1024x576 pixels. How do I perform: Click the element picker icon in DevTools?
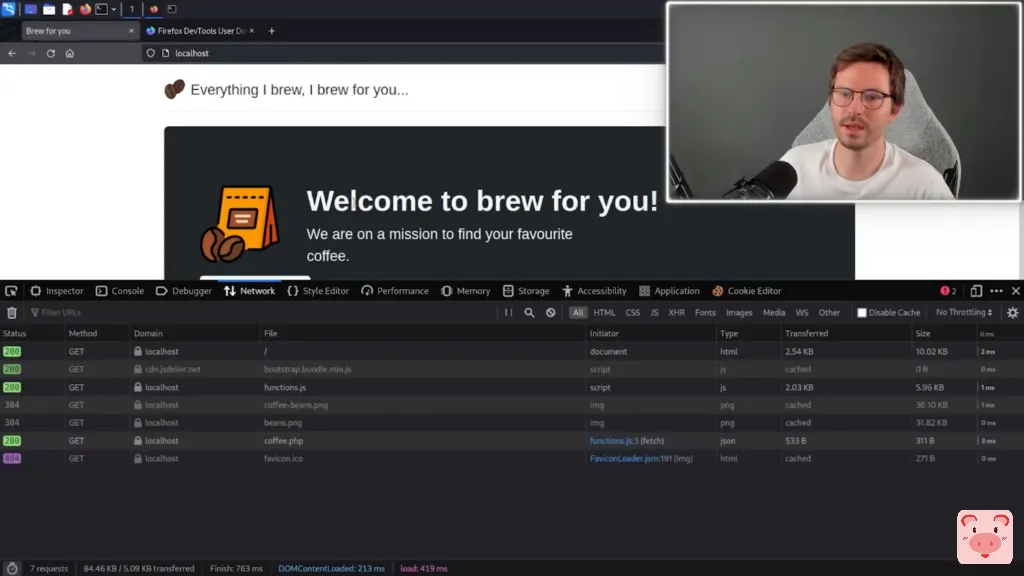pyautogui.click(x=11, y=291)
